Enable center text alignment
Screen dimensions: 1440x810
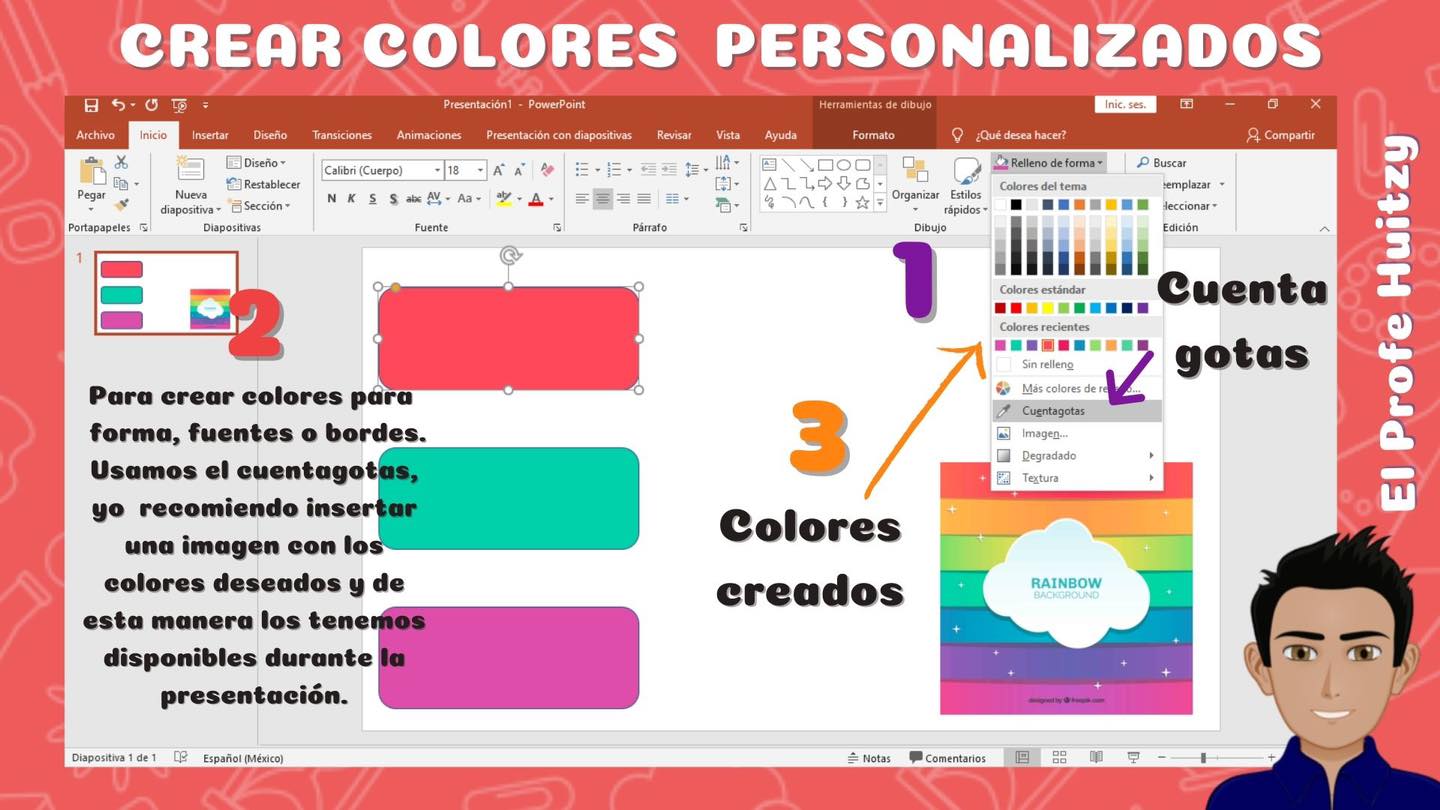(x=602, y=199)
